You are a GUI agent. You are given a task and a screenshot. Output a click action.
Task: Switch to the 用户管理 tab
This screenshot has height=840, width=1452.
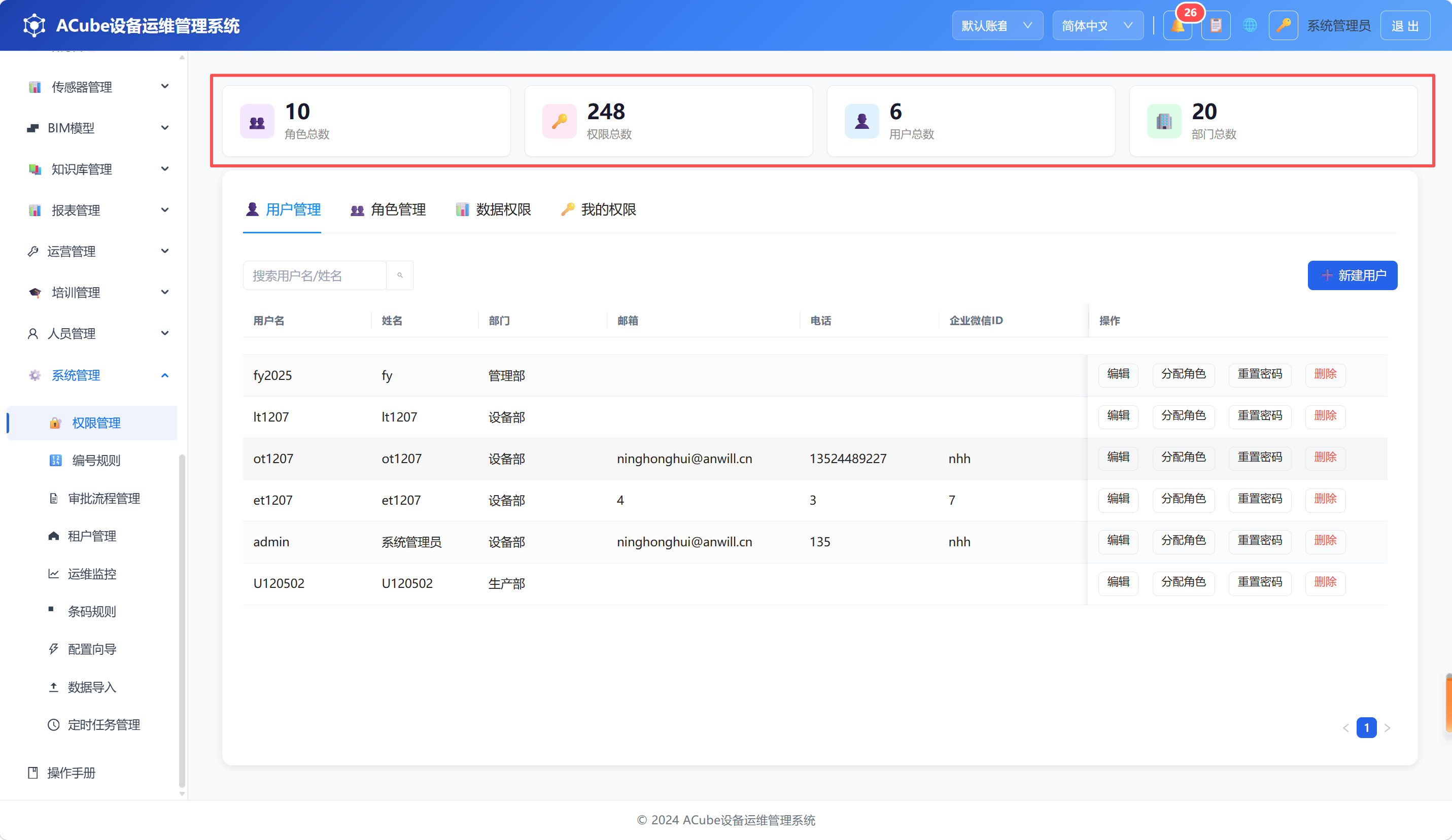coord(282,209)
